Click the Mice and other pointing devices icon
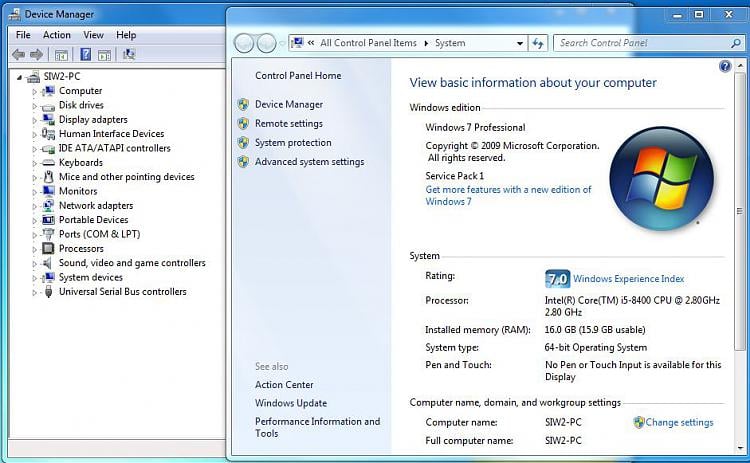The image size is (750, 463). (48, 177)
